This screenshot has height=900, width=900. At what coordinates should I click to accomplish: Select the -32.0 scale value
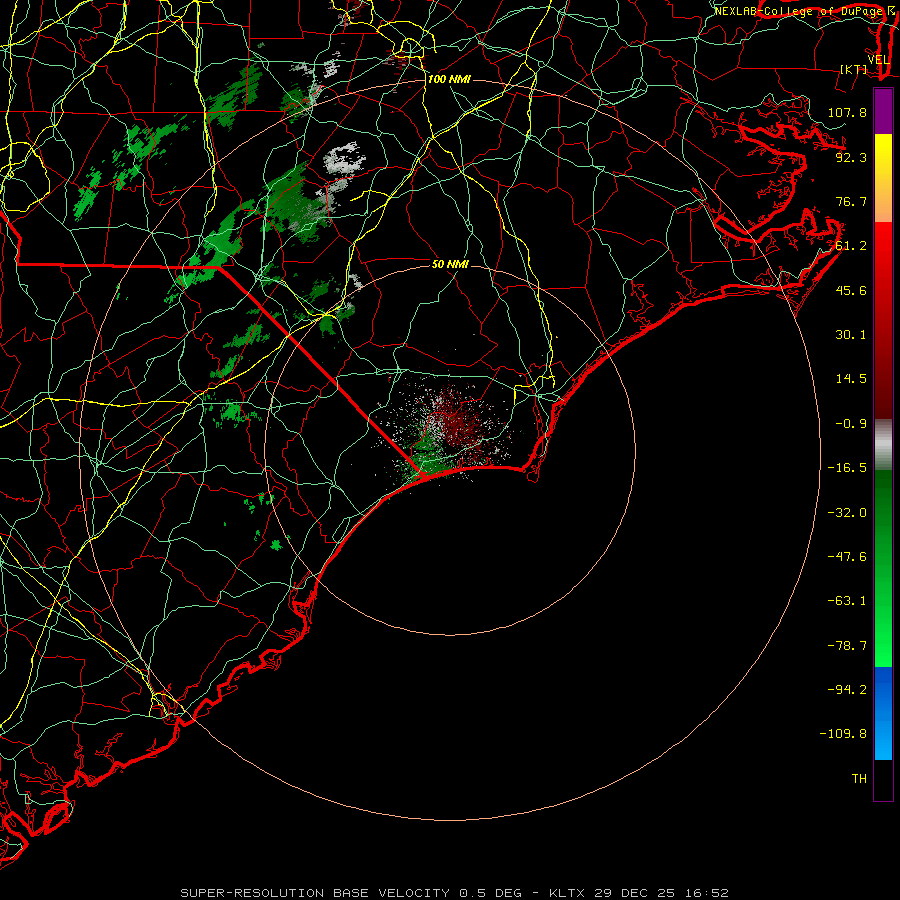(847, 513)
